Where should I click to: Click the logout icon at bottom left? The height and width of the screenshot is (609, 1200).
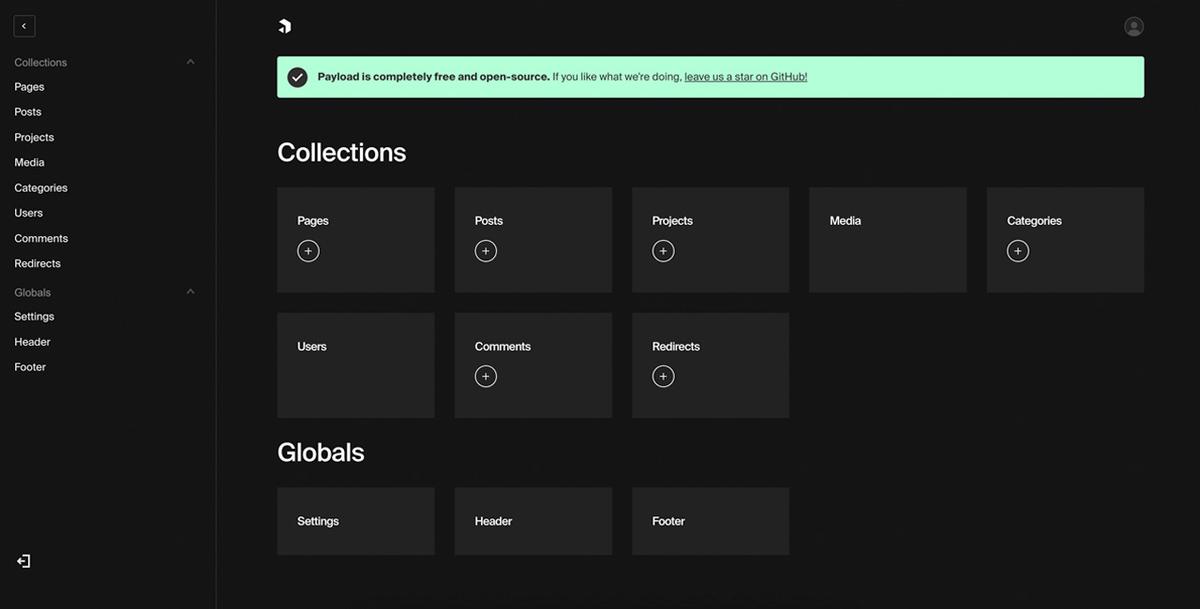click(22, 560)
